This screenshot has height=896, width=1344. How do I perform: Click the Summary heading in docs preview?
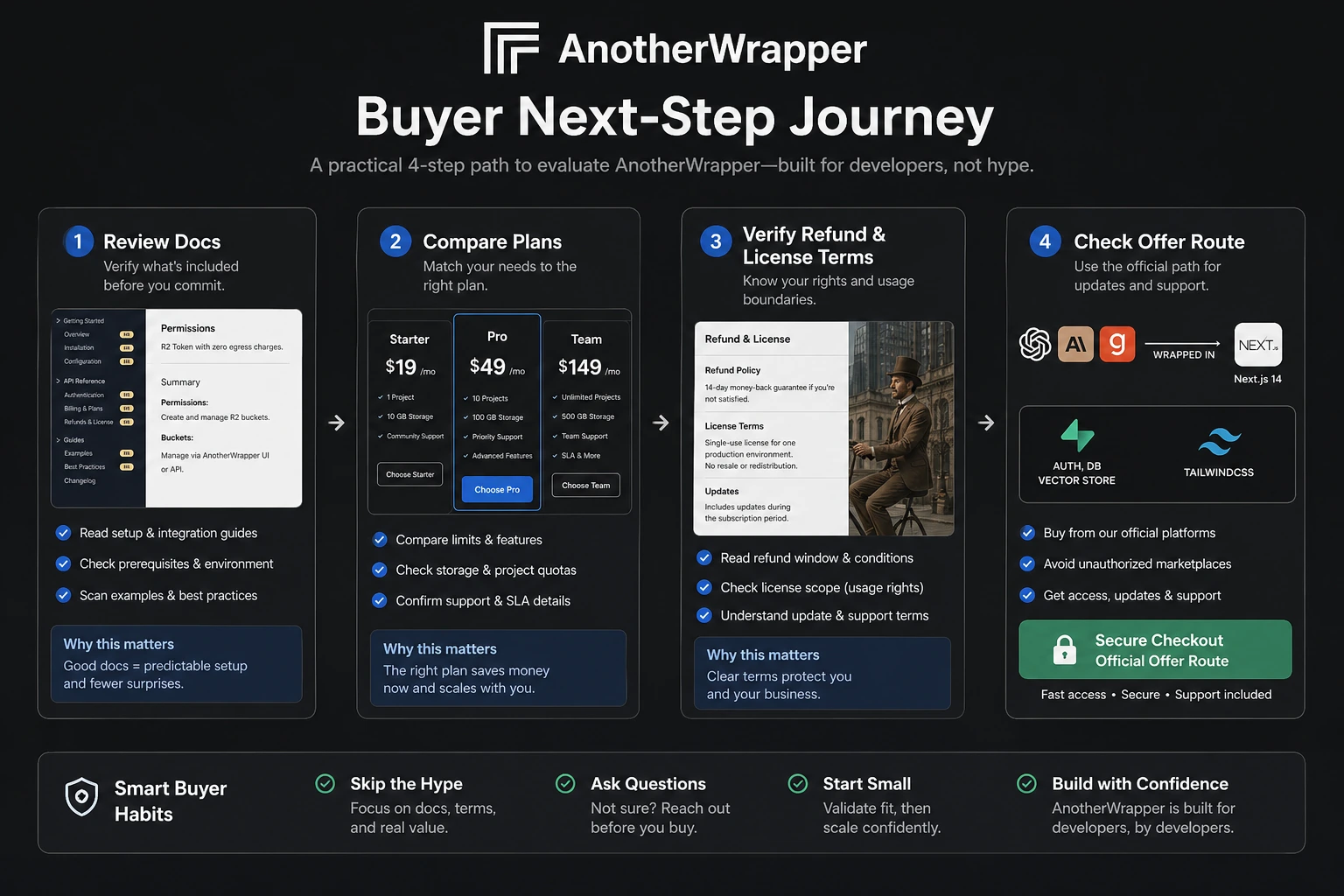click(180, 382)
